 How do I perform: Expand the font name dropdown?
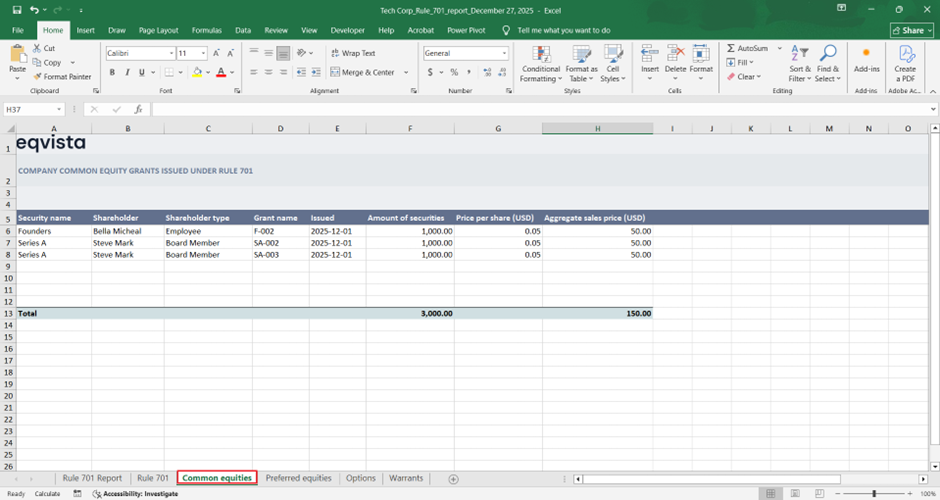pos(171,53)
